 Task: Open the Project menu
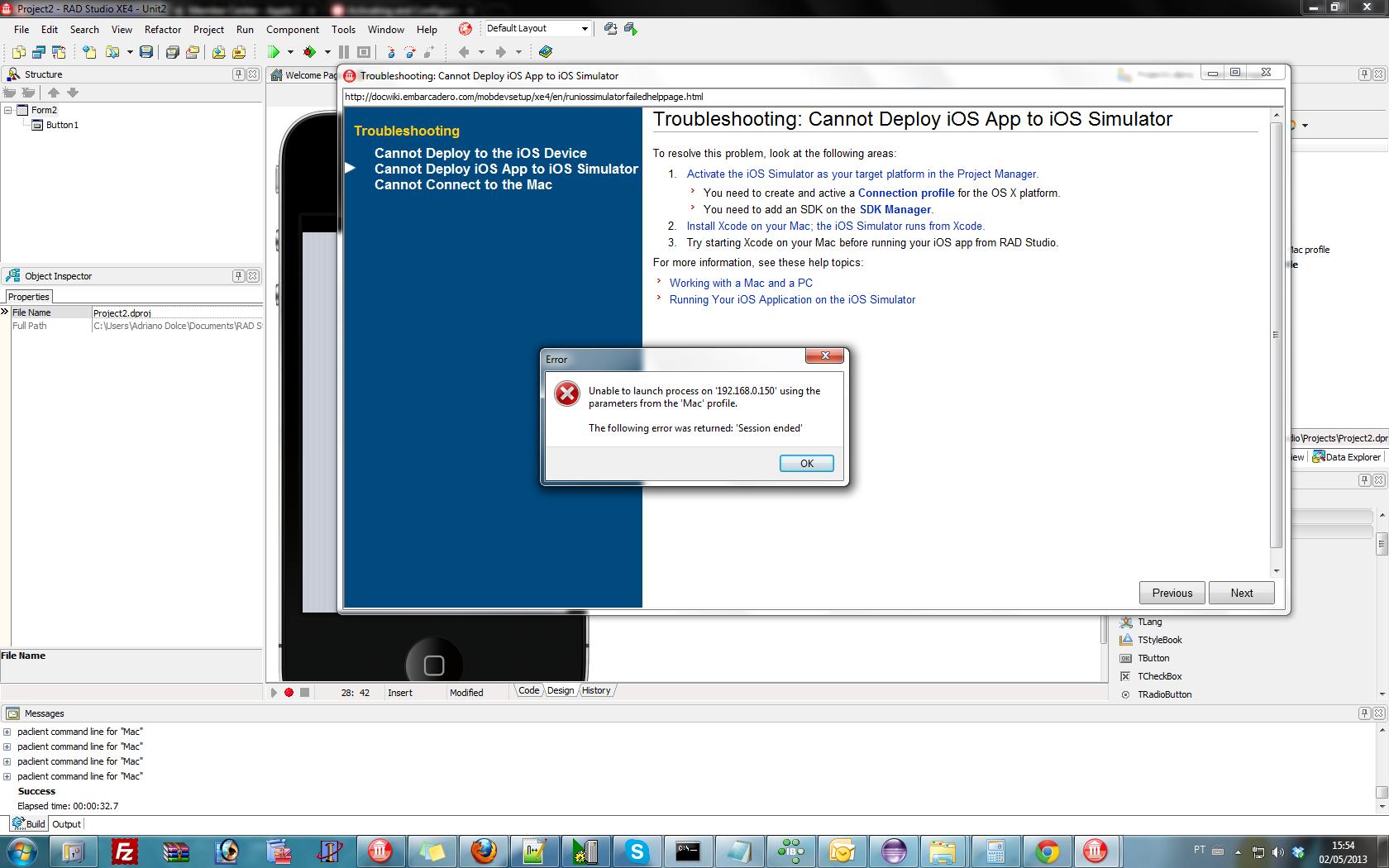click(208, 29)
